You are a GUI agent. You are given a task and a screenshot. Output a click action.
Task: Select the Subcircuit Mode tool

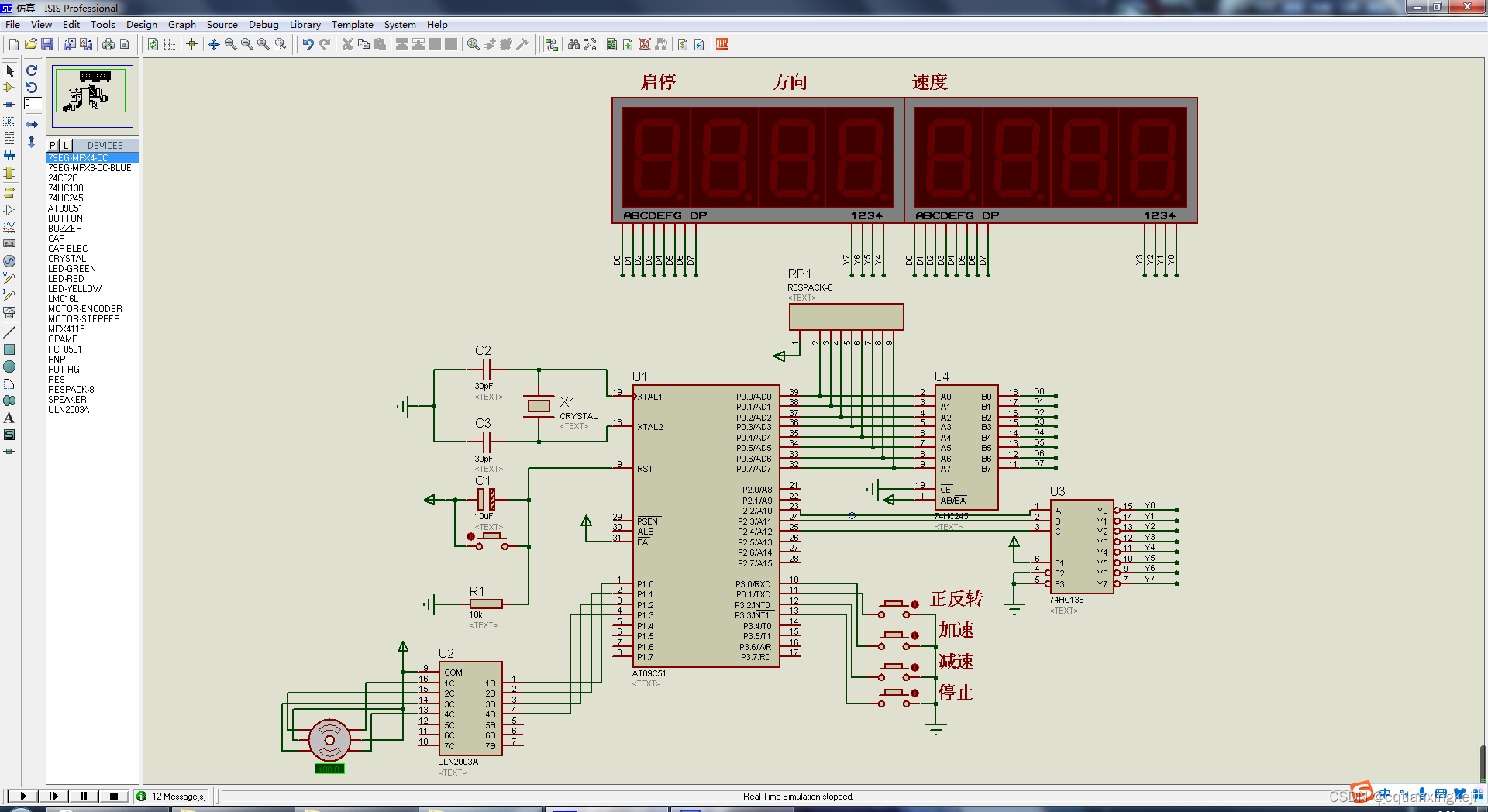(9, 173)
